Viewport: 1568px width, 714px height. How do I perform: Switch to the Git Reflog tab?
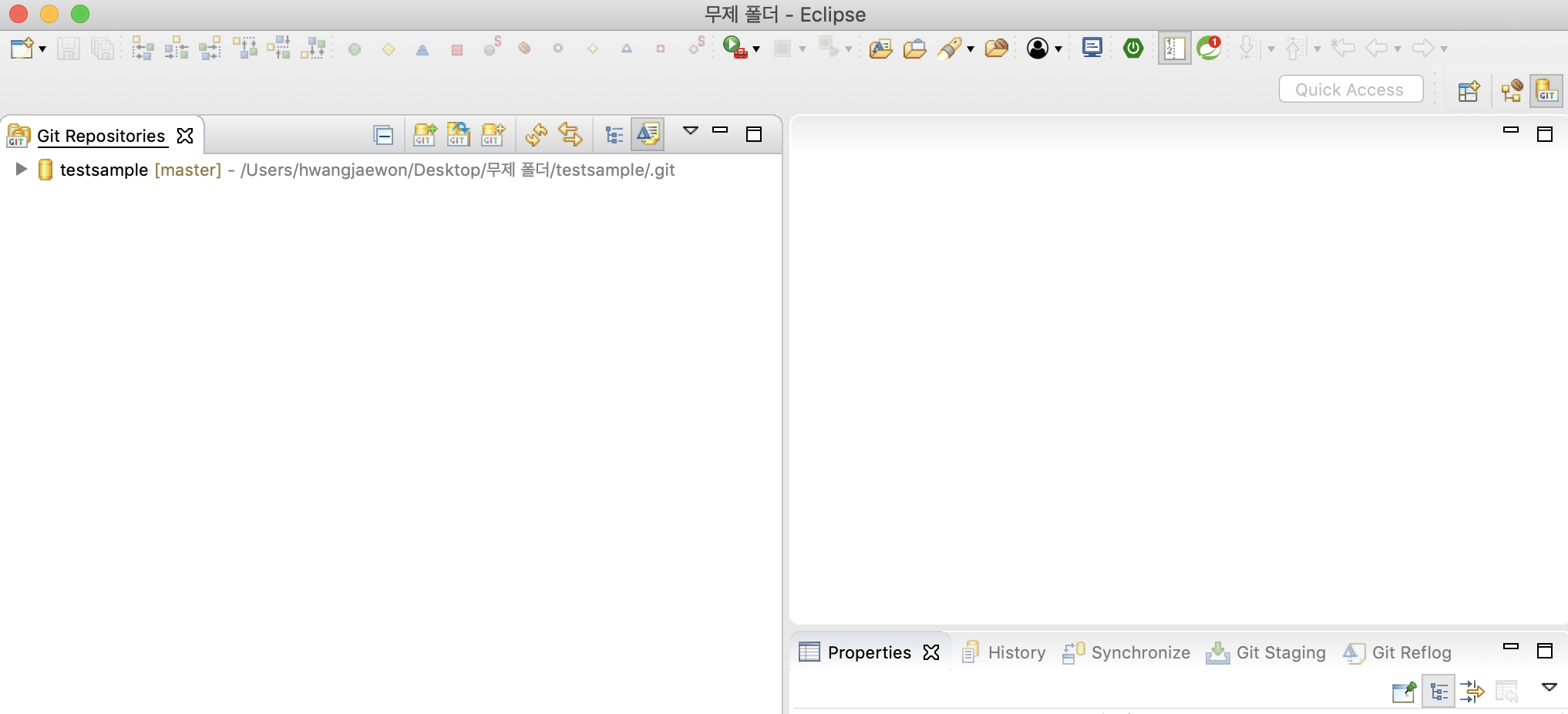[1397, 652]
